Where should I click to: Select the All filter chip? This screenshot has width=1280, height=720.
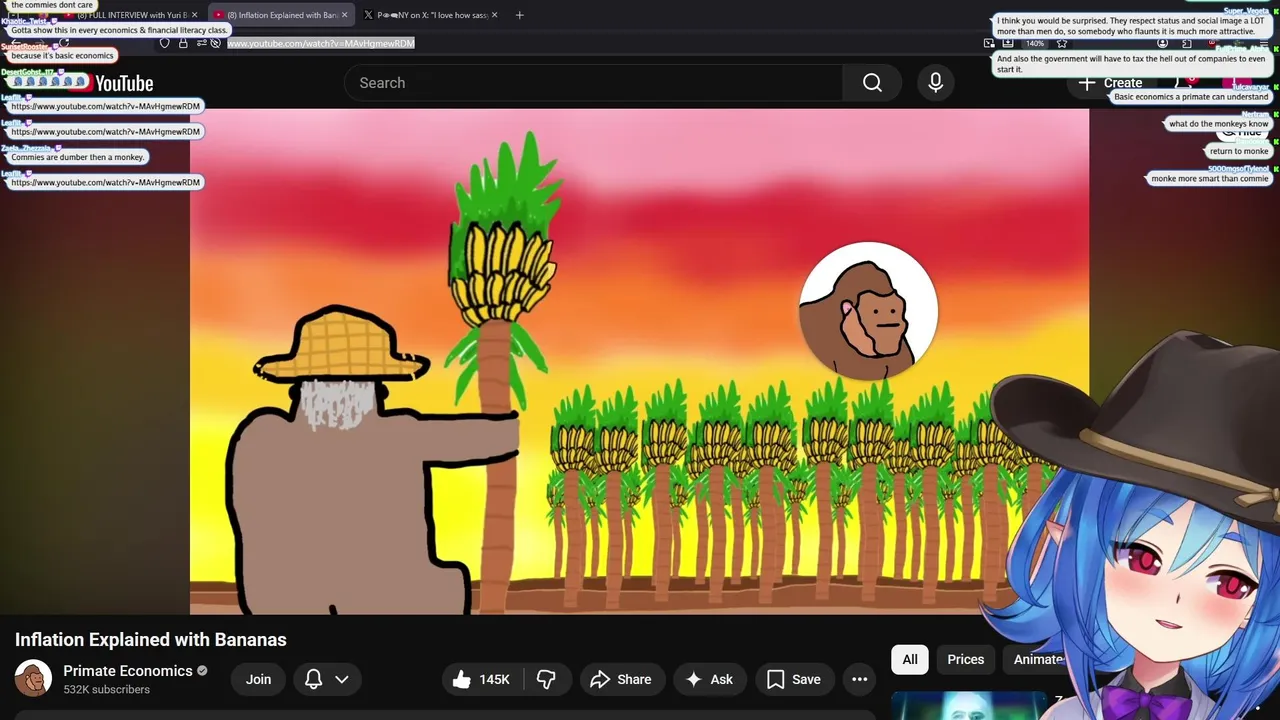910,659
